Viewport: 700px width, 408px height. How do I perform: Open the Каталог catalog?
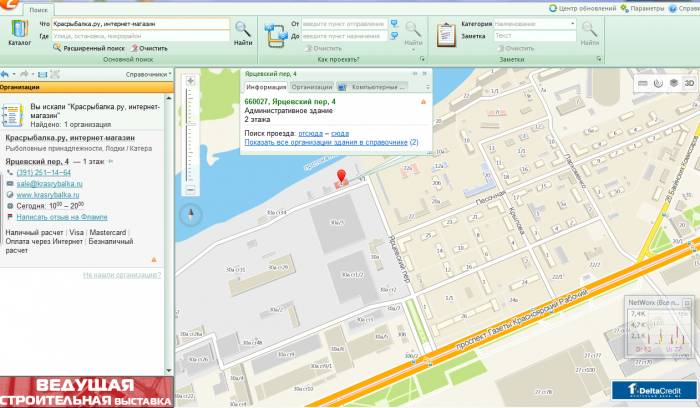coord(19,33)
